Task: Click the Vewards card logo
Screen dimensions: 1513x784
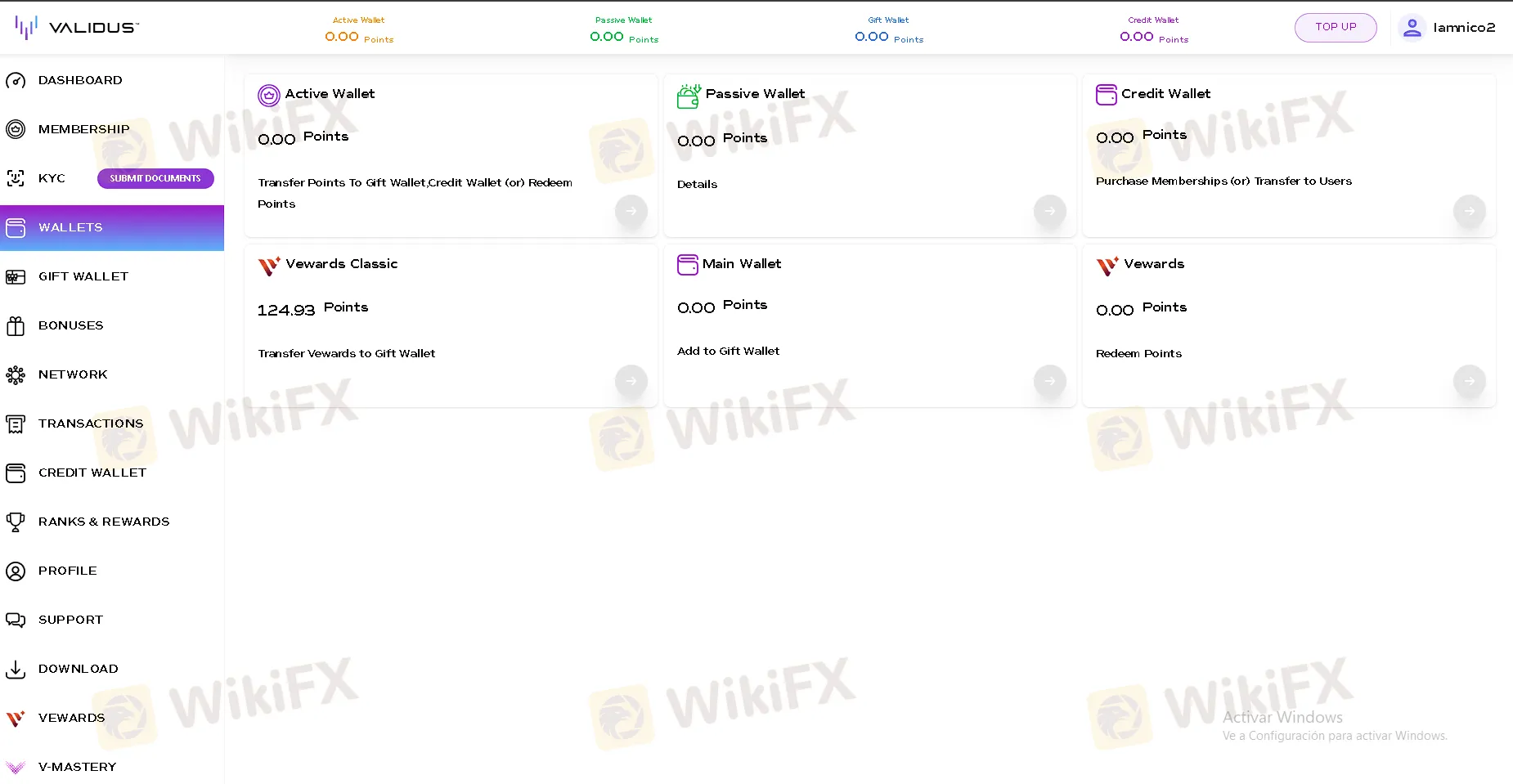Action: coord(1107,266)
